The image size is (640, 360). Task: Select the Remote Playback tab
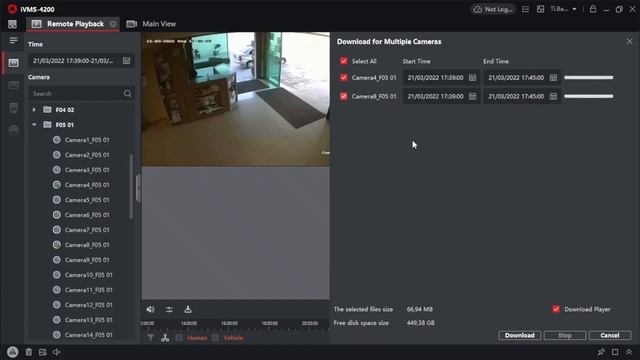click(x=73, y=24)
